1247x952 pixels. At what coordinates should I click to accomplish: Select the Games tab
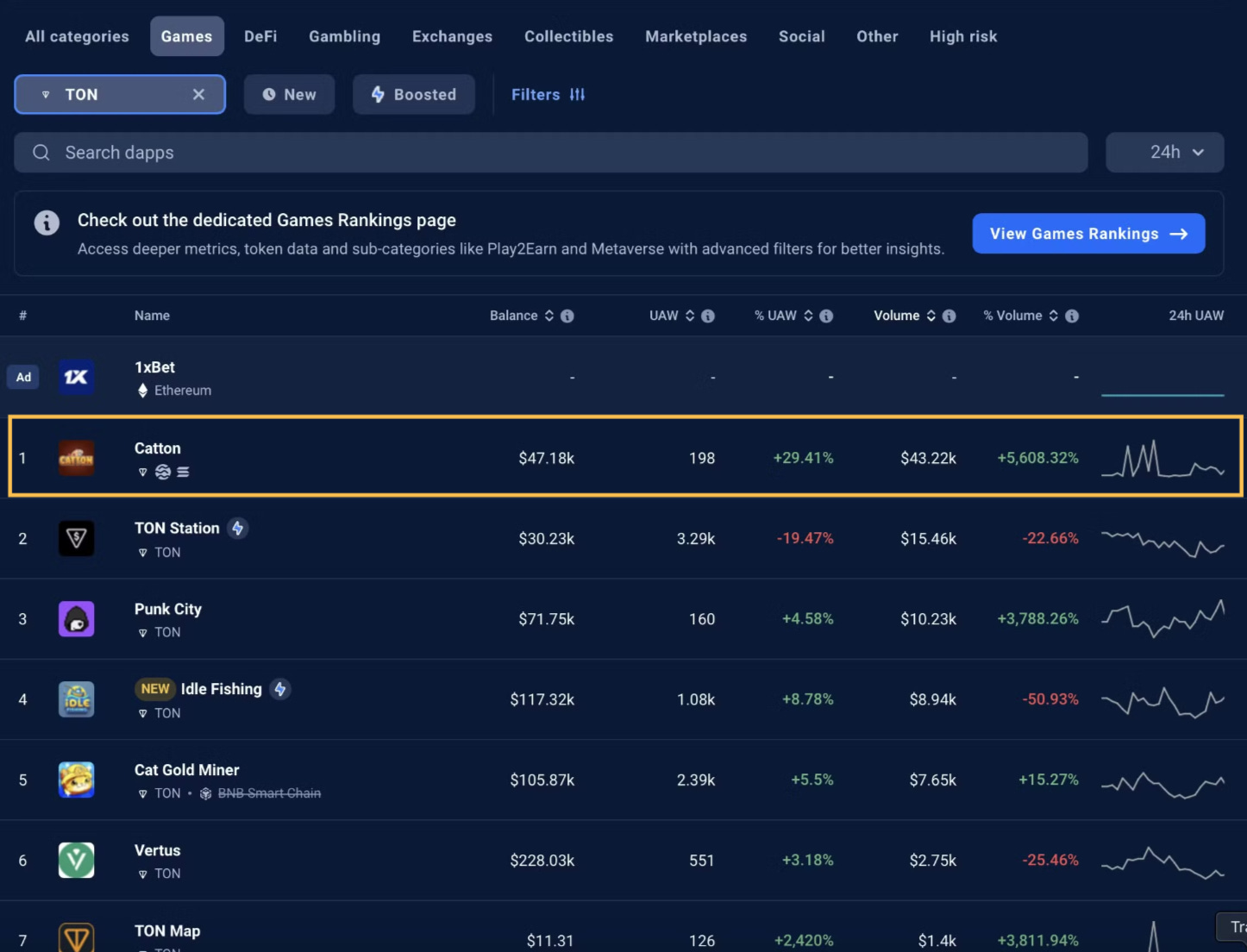186,36
